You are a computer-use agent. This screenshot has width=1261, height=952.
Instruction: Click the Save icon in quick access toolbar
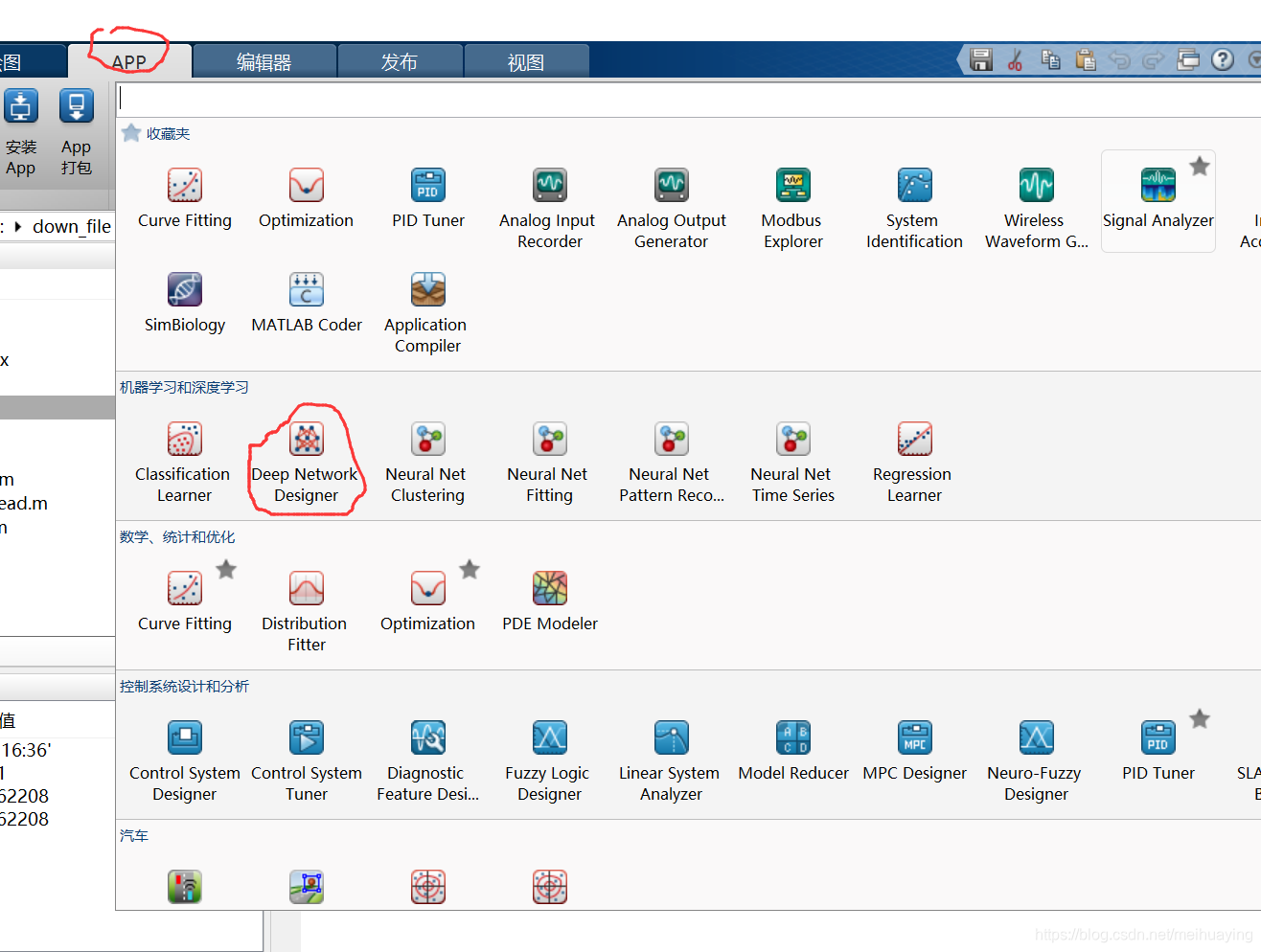point(981,60)
